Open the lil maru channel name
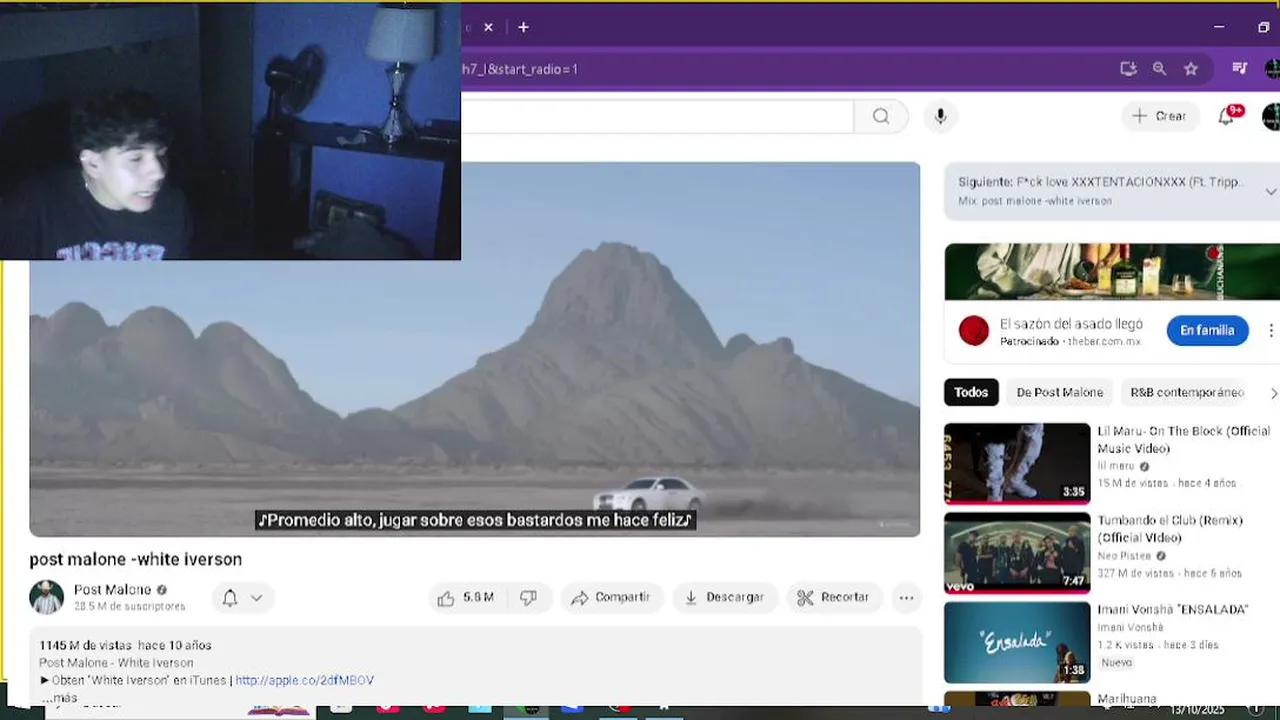 (x=1118, y=466)
